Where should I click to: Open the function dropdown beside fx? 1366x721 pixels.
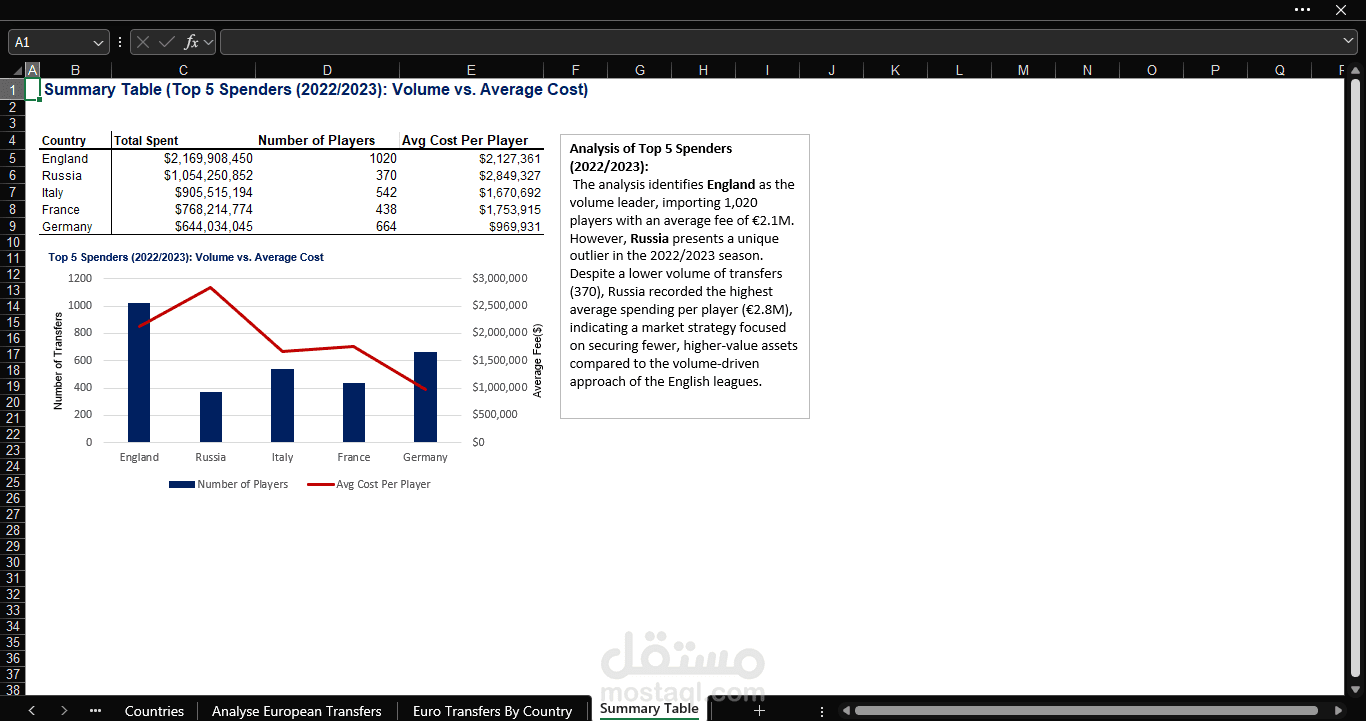pyautogui.click(x=208, y=43)
